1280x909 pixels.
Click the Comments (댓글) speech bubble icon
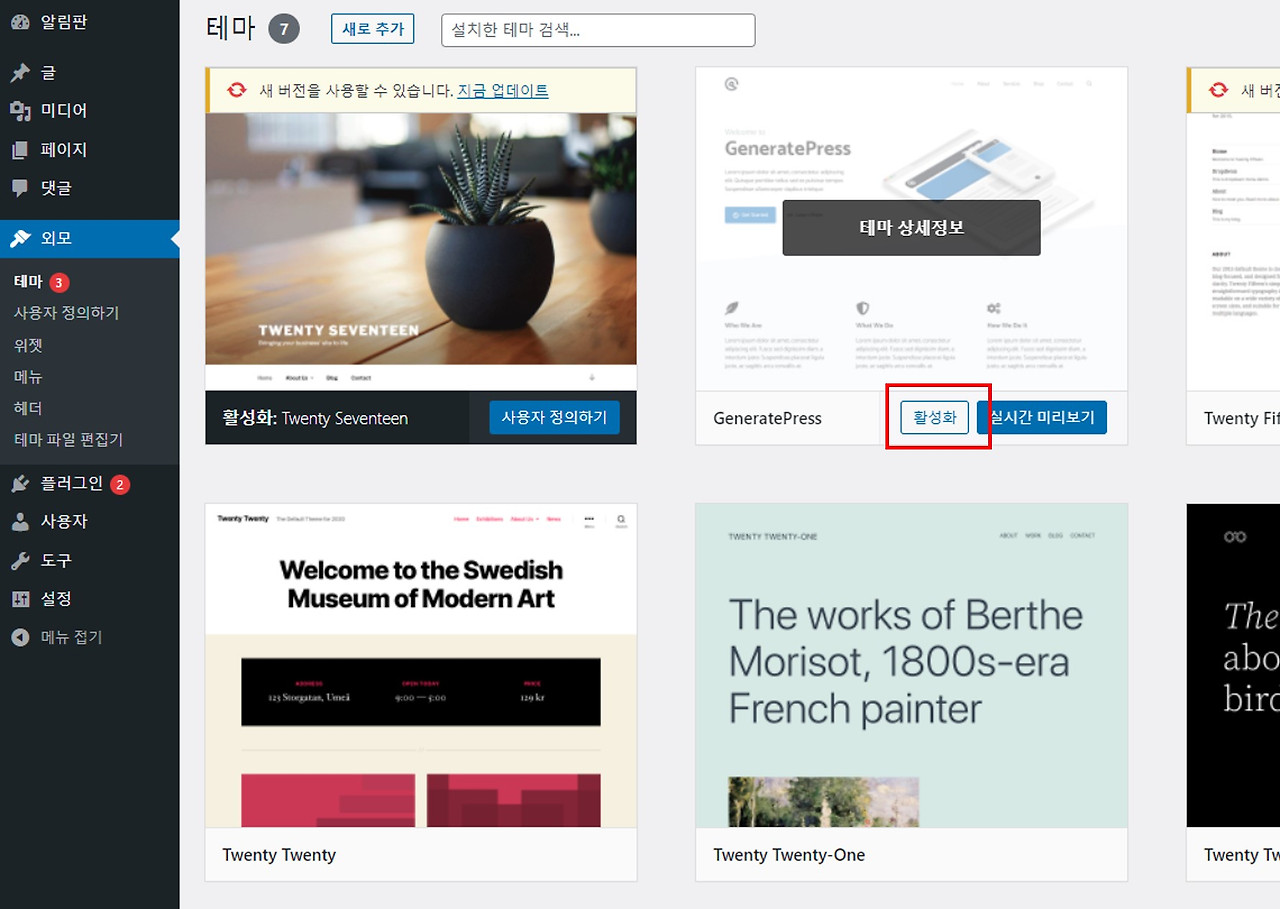20,188
